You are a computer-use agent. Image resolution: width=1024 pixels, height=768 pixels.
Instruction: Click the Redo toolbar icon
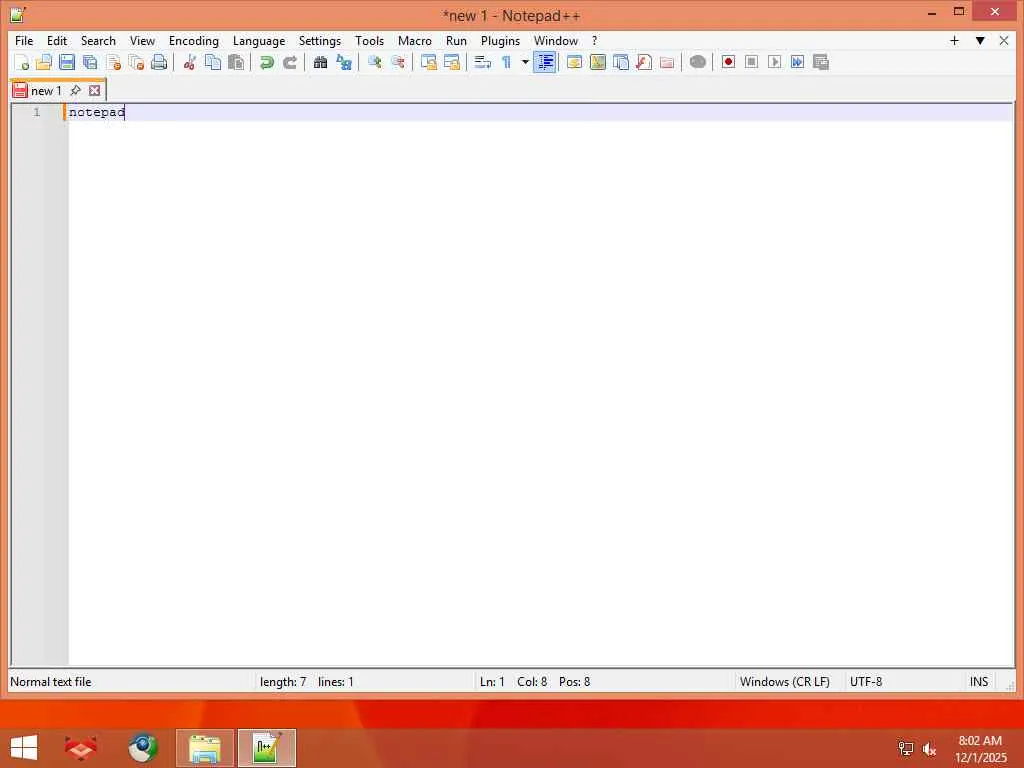point(289,62)
